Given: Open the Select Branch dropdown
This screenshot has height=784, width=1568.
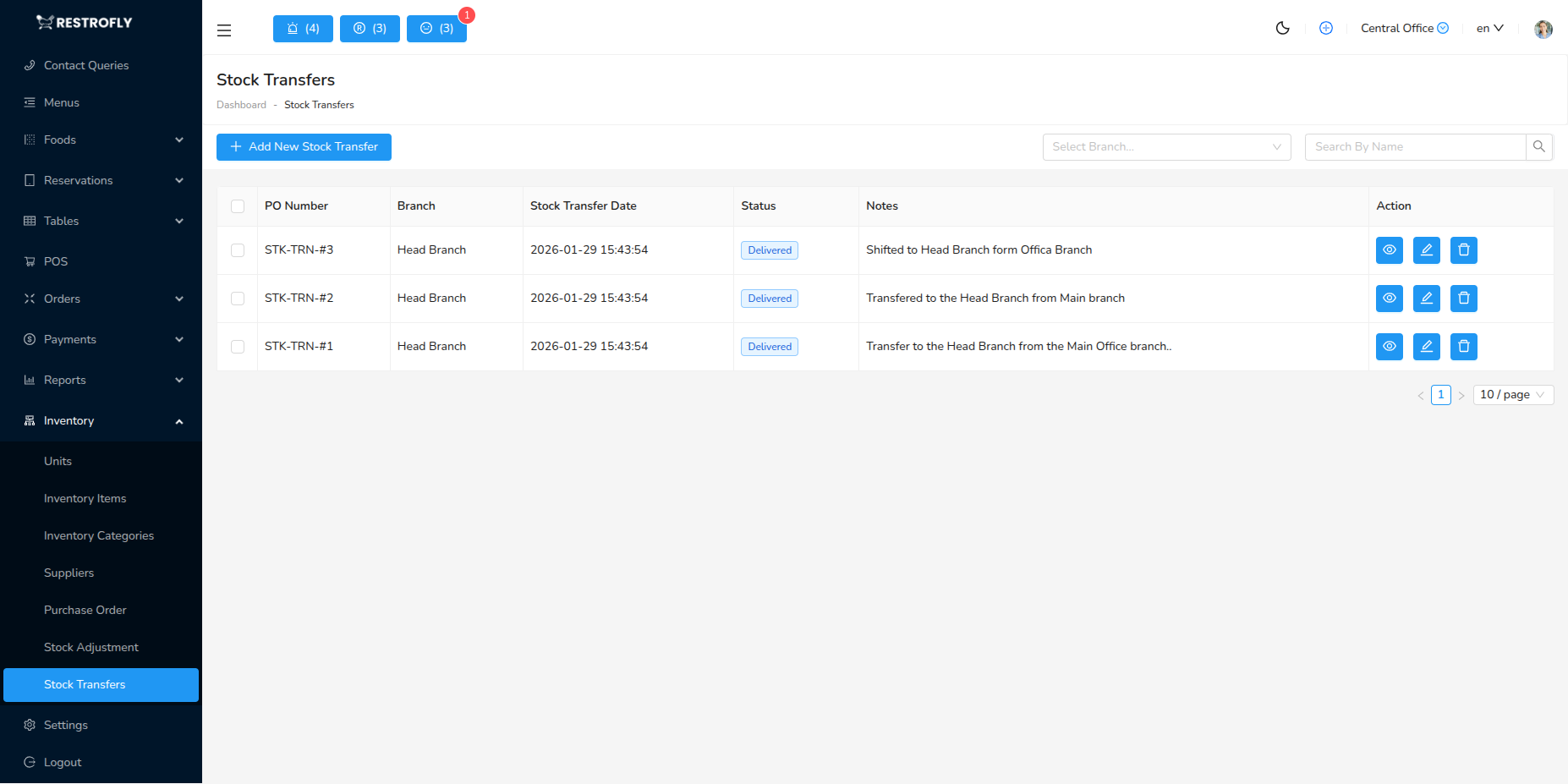Looking at the screenshot, I should pyautogui.click(x=1166, y=146).
